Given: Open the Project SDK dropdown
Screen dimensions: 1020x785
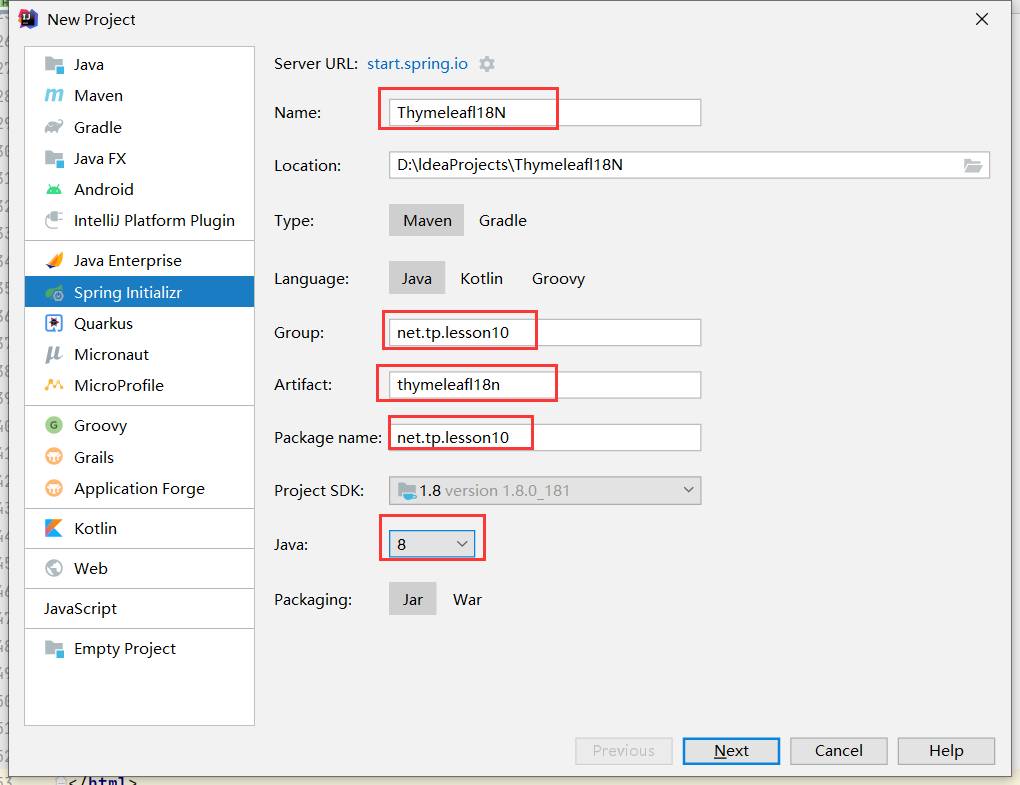Looking at the screenshot, I should click(x=544, y=490).
